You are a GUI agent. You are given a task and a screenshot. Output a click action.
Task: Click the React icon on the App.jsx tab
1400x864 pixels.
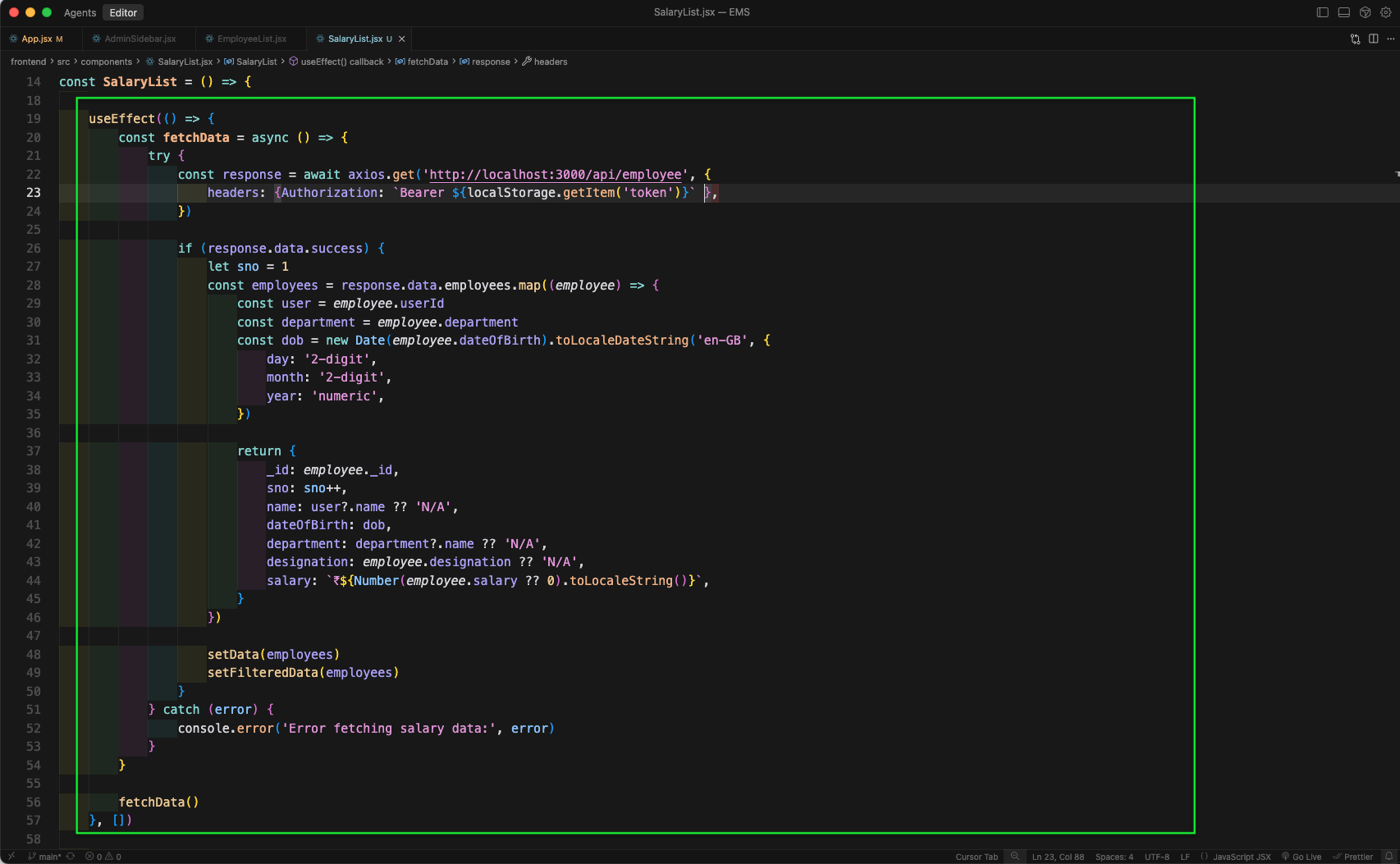coord(14,39)
